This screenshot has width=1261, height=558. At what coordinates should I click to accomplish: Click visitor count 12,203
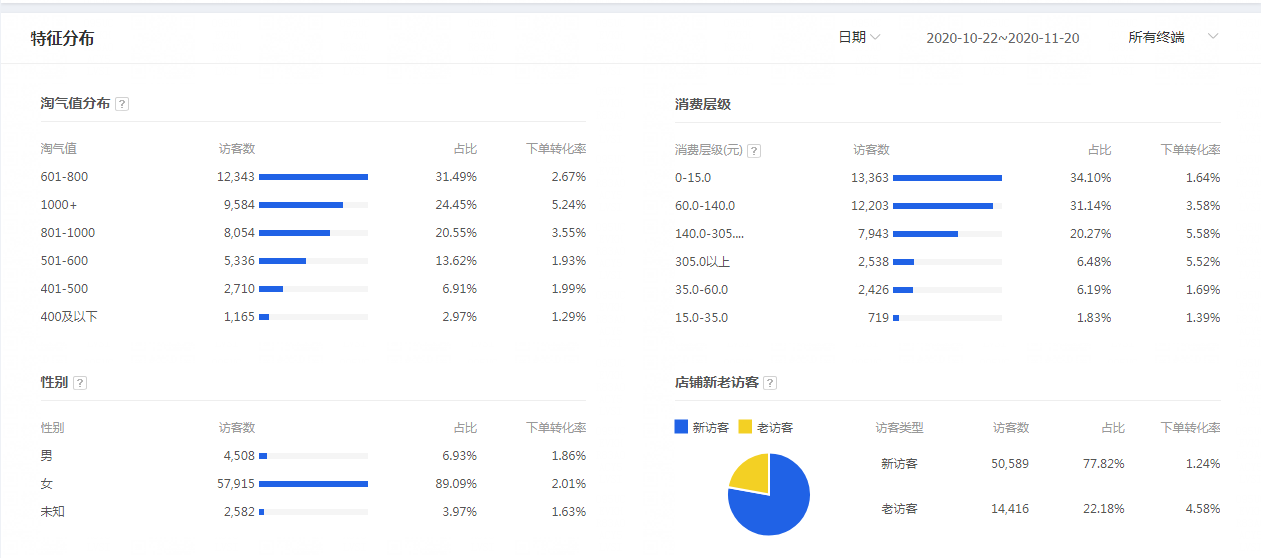pos(870,206)
